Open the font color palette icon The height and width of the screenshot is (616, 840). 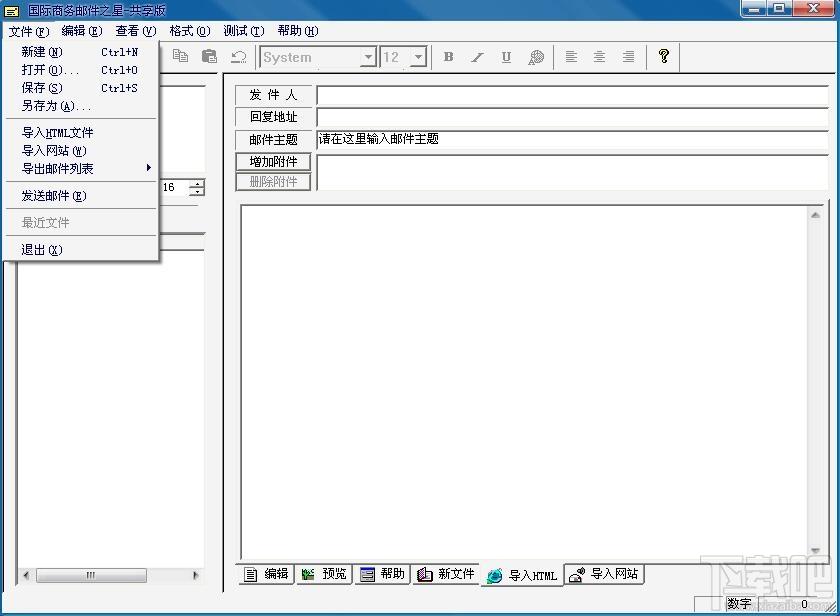536,57
